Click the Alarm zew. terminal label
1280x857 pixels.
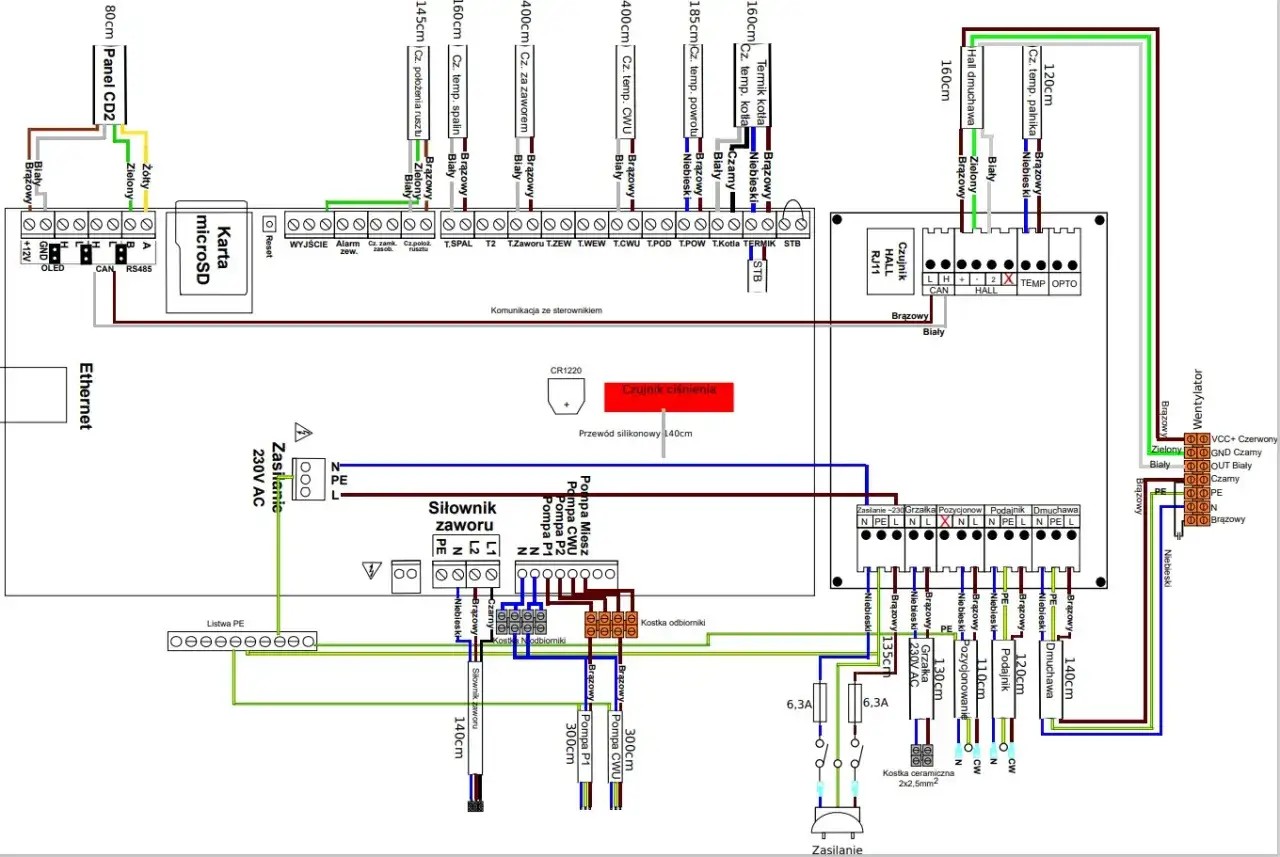pos(350,246)
